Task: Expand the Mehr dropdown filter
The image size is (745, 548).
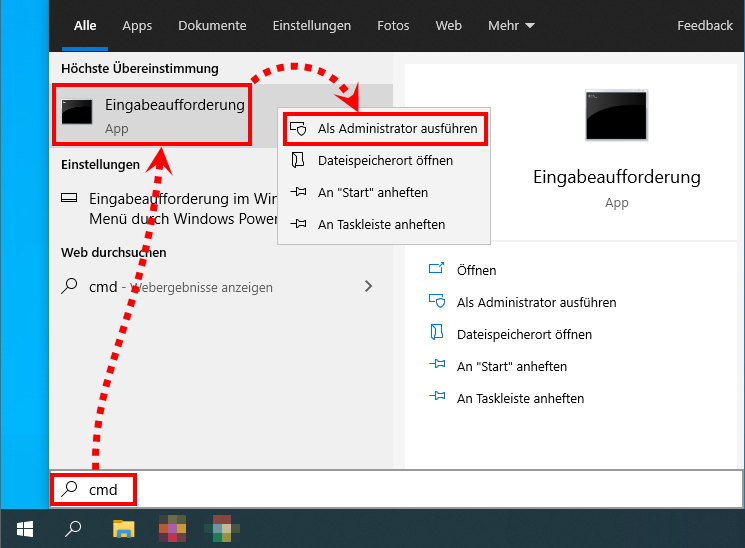Action: pos(511,25)
